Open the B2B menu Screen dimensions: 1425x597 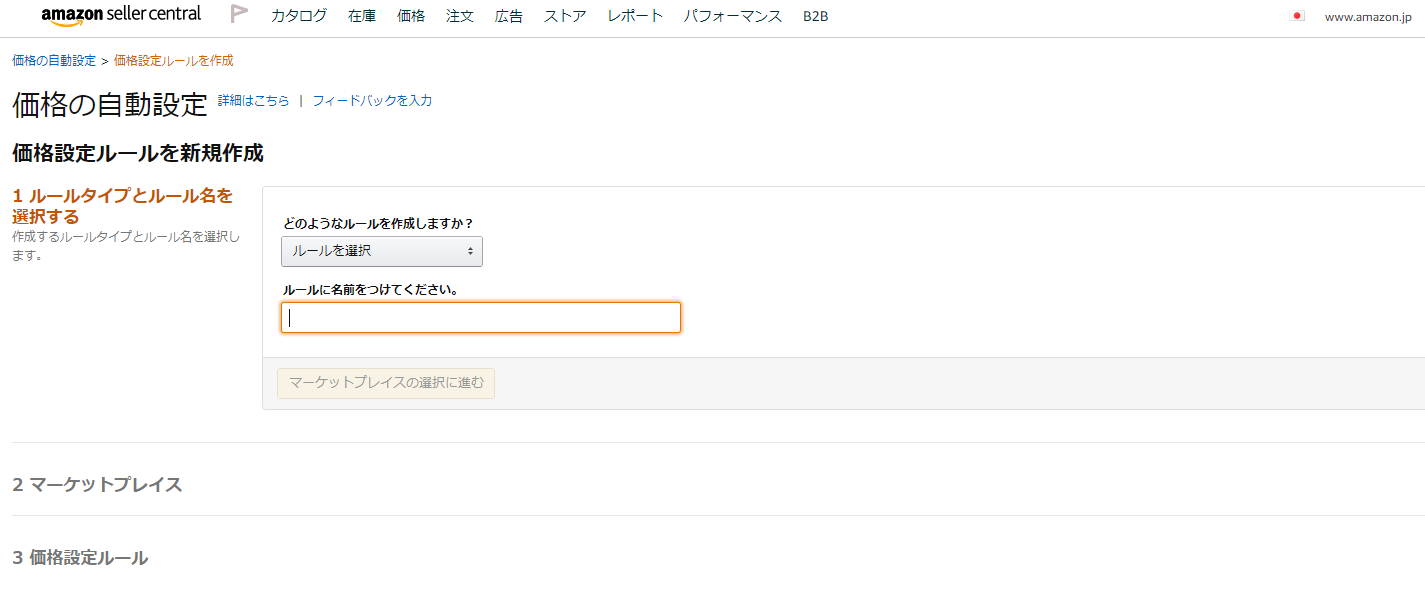816,16
